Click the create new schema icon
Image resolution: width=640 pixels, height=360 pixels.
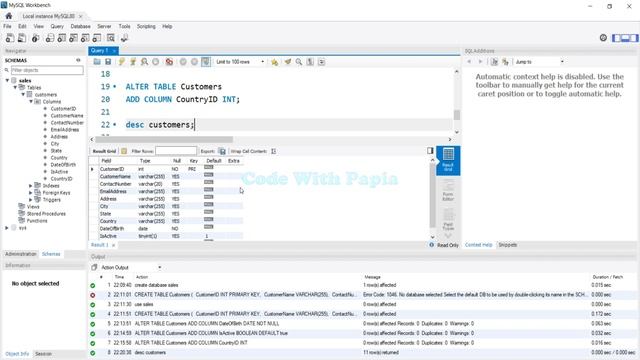pyautogui.click(x=49, y=38)
